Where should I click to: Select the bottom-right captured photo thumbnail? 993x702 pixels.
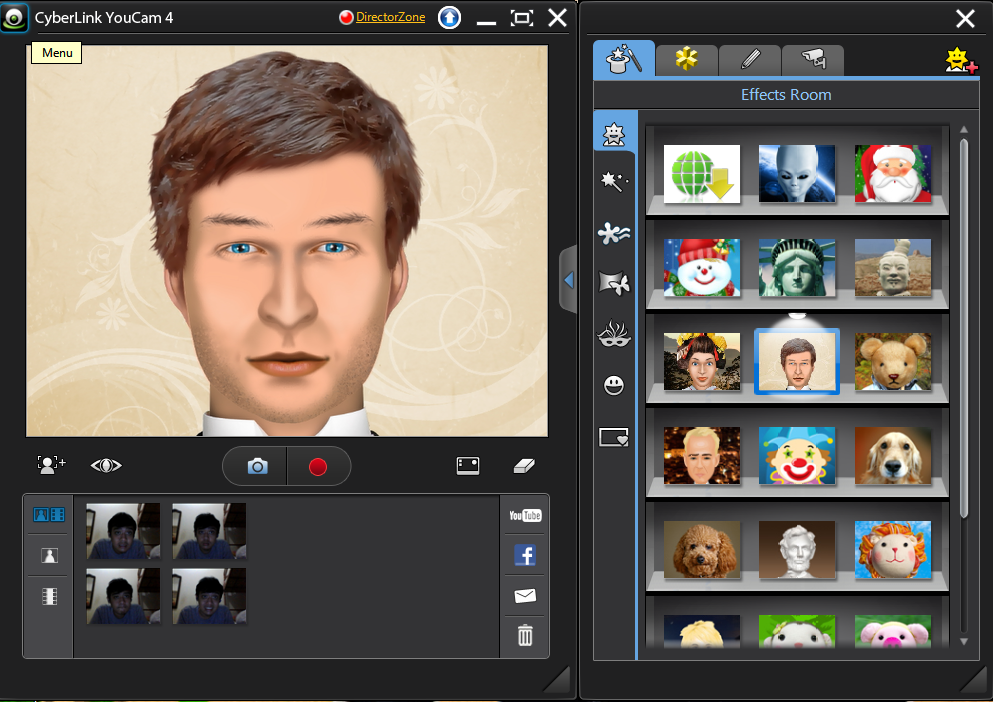(209, 596)
